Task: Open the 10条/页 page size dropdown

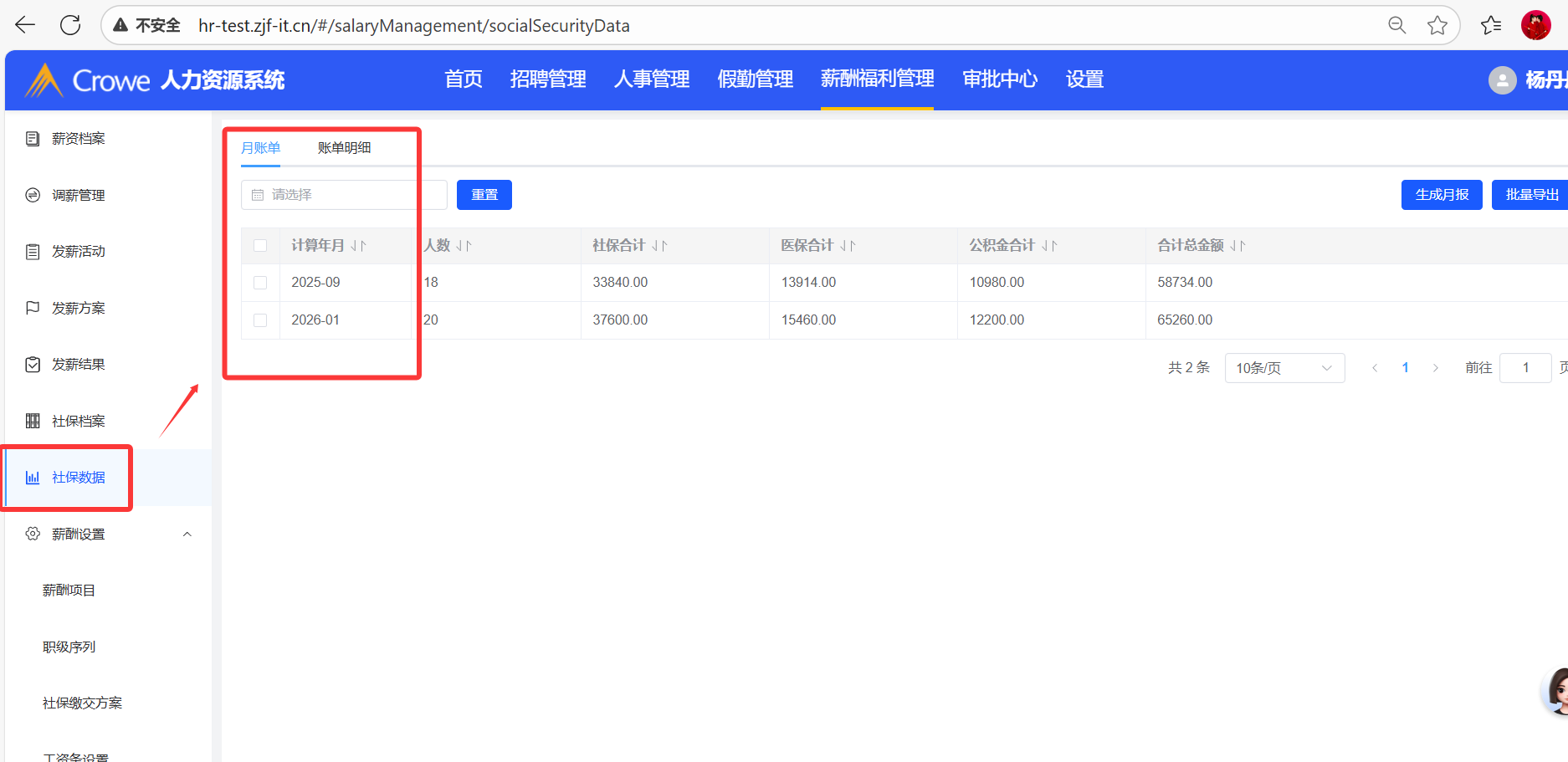Action: [1284, 368]
